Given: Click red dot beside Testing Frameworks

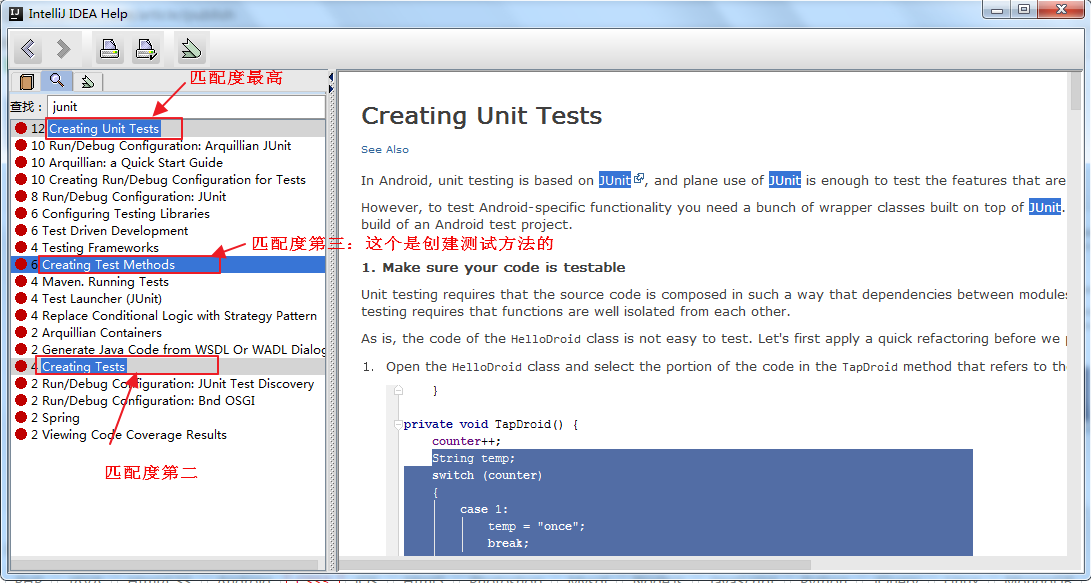Looking at the screenshot, I should [x=21, y=247].
